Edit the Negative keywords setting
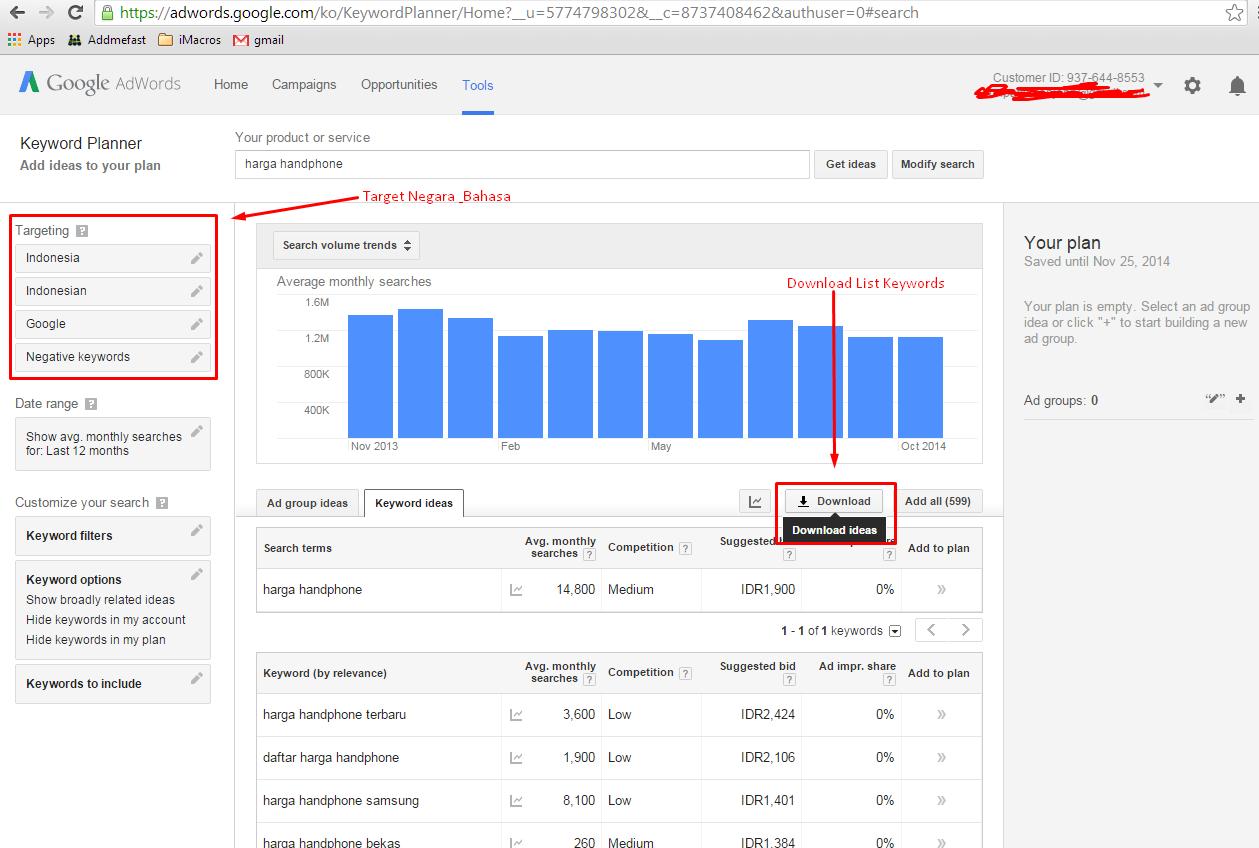Image resolution: width=1259 pixels, height=848 pixels. (x=197, y=357)
